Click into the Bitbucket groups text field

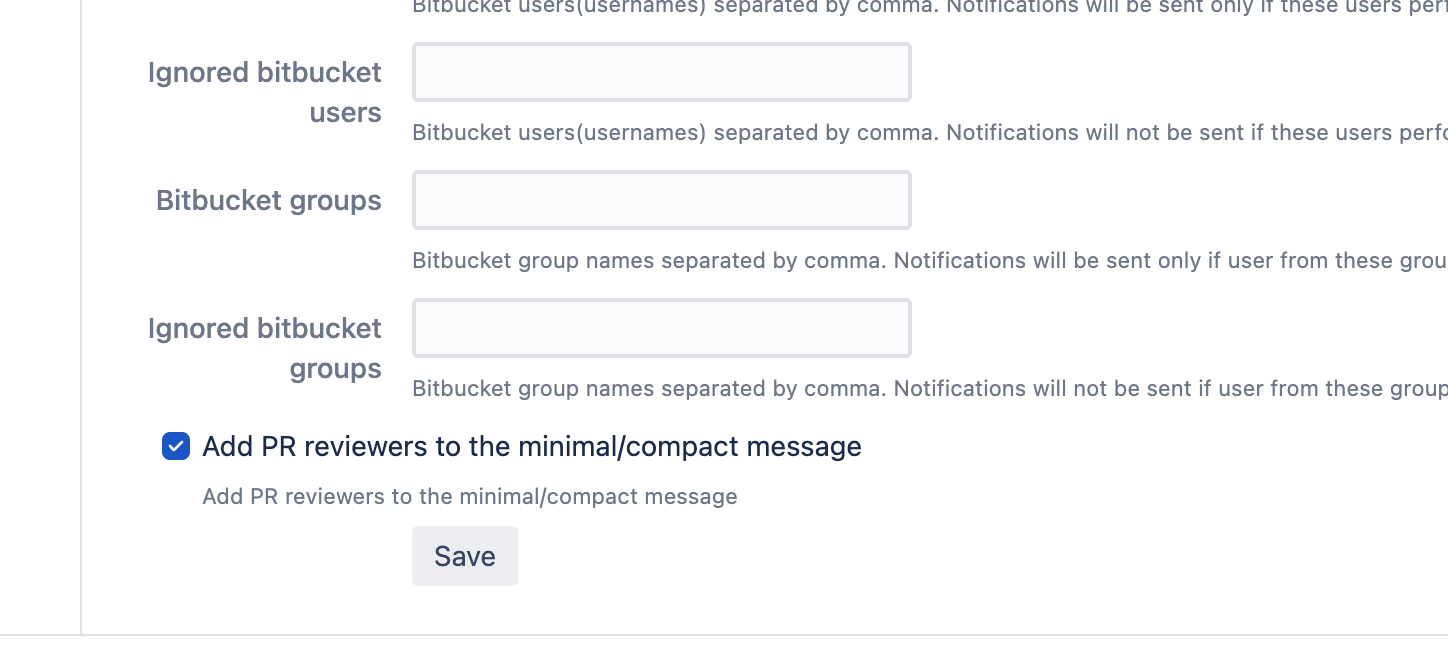[661, 200]
